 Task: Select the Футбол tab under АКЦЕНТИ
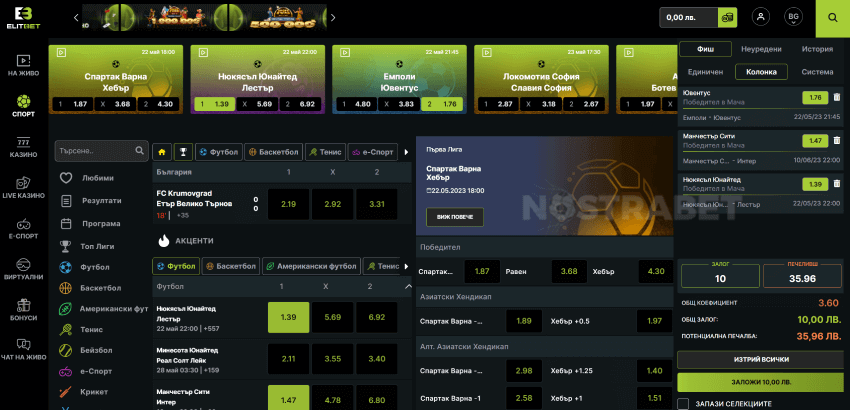click(x=176, y=266)
